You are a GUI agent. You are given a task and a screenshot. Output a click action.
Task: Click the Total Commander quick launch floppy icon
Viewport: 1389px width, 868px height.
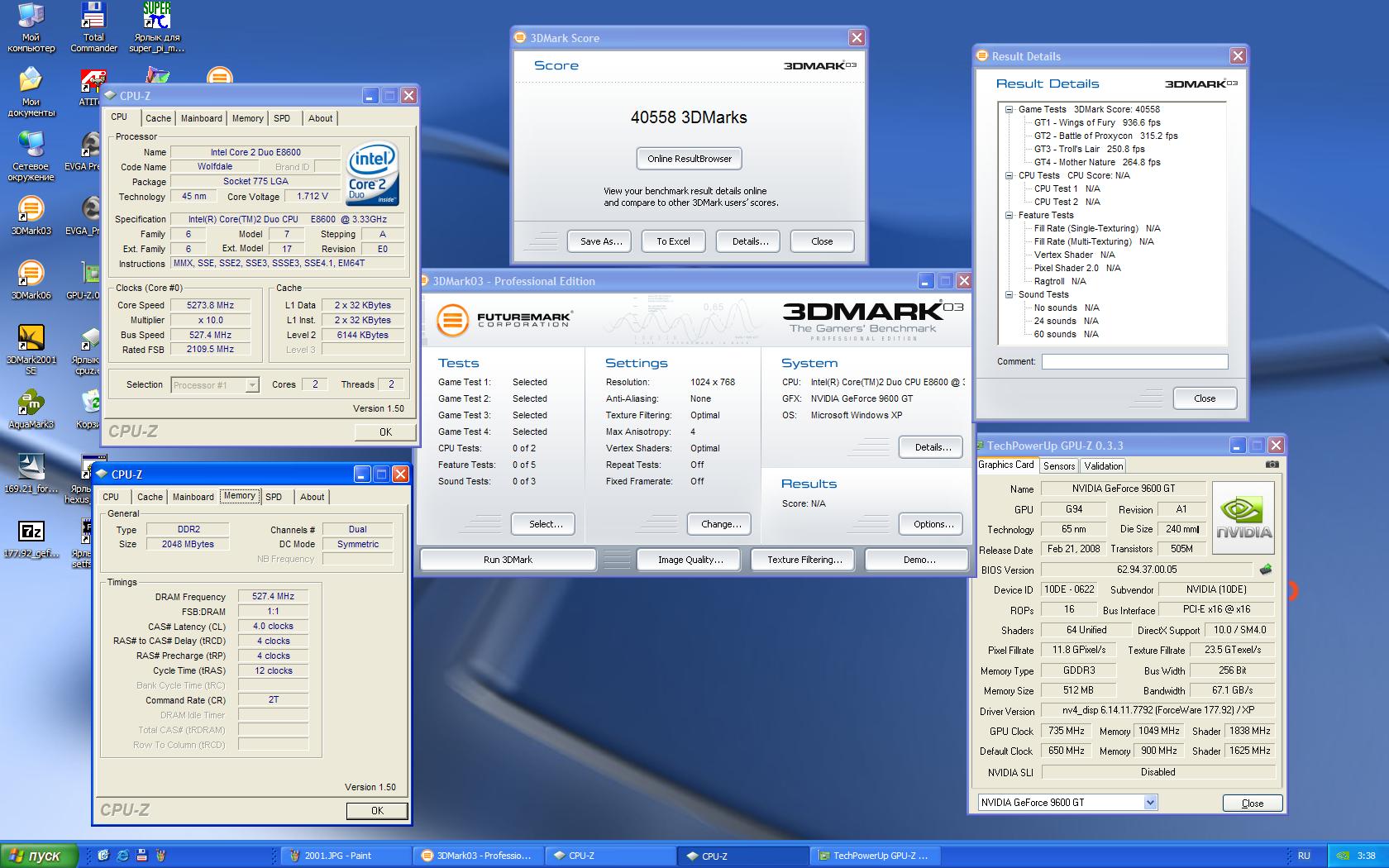(141, 856)
